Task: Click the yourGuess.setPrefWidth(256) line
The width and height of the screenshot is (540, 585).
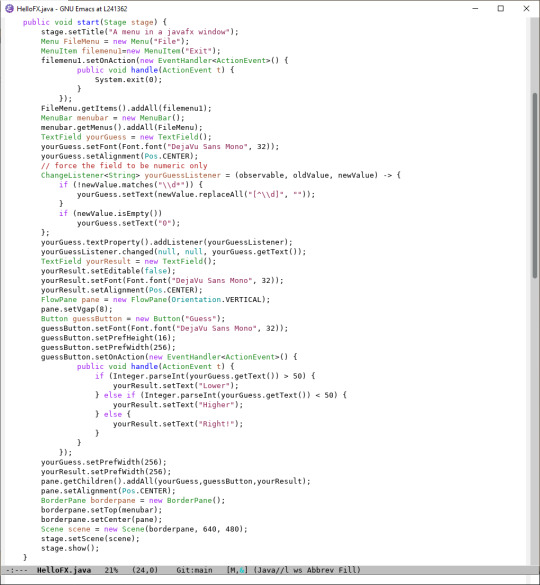Action: pyautogui.click(x=104, y=462)
